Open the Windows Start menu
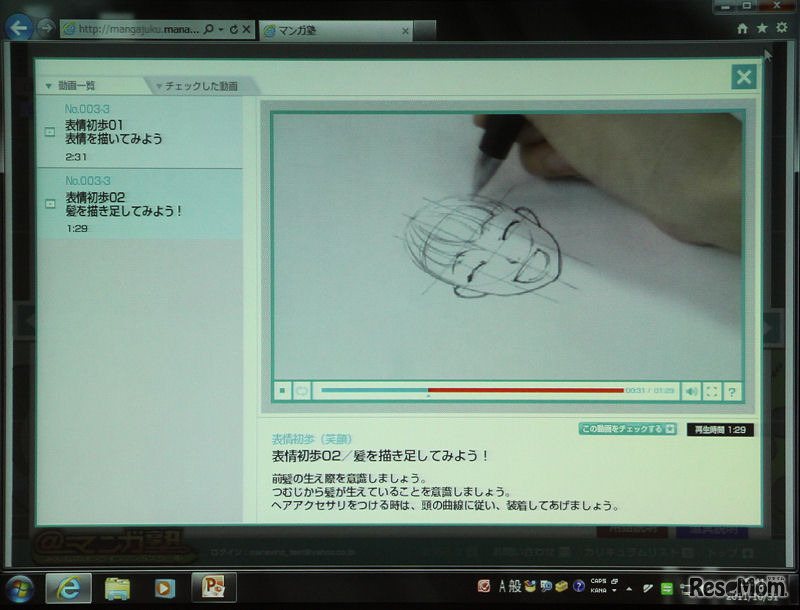 [x=19, y=588]
